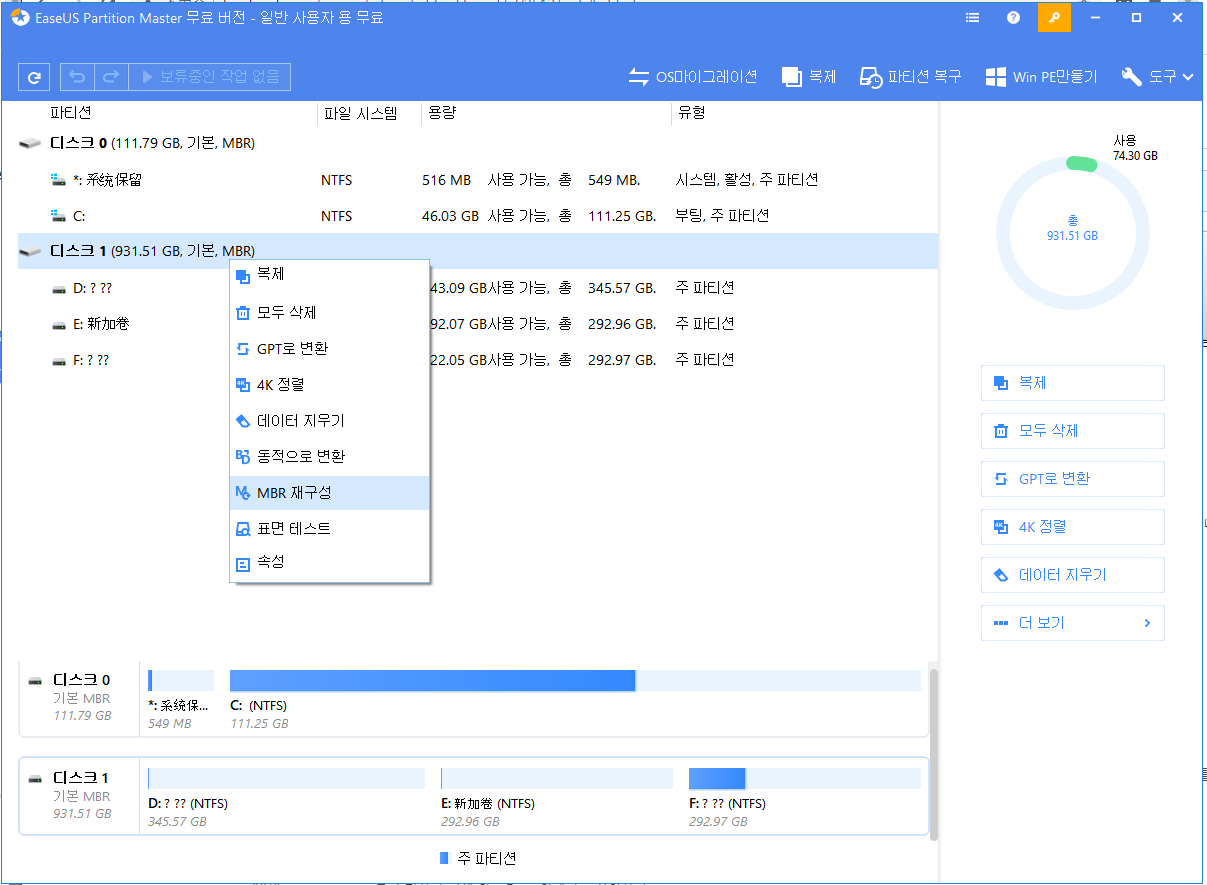1207x885 pixels.
Task: Select GPT로 변환 in context menu
Action: (330, 349)
